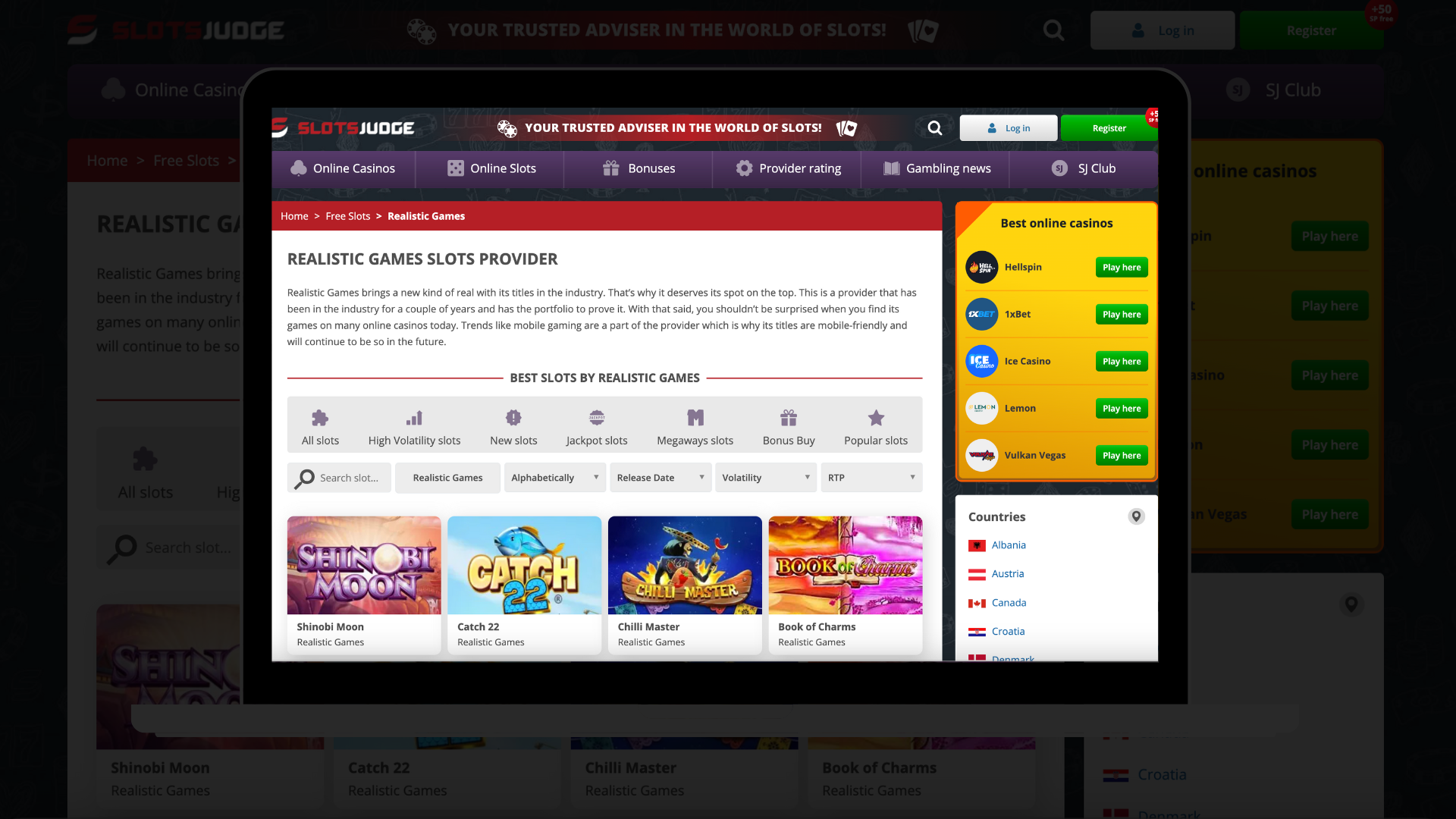This screenshot has height=819, width=1456.
Task: Click the Shinobi Moon title text in the foreground card
Action: tap(330, 627)
